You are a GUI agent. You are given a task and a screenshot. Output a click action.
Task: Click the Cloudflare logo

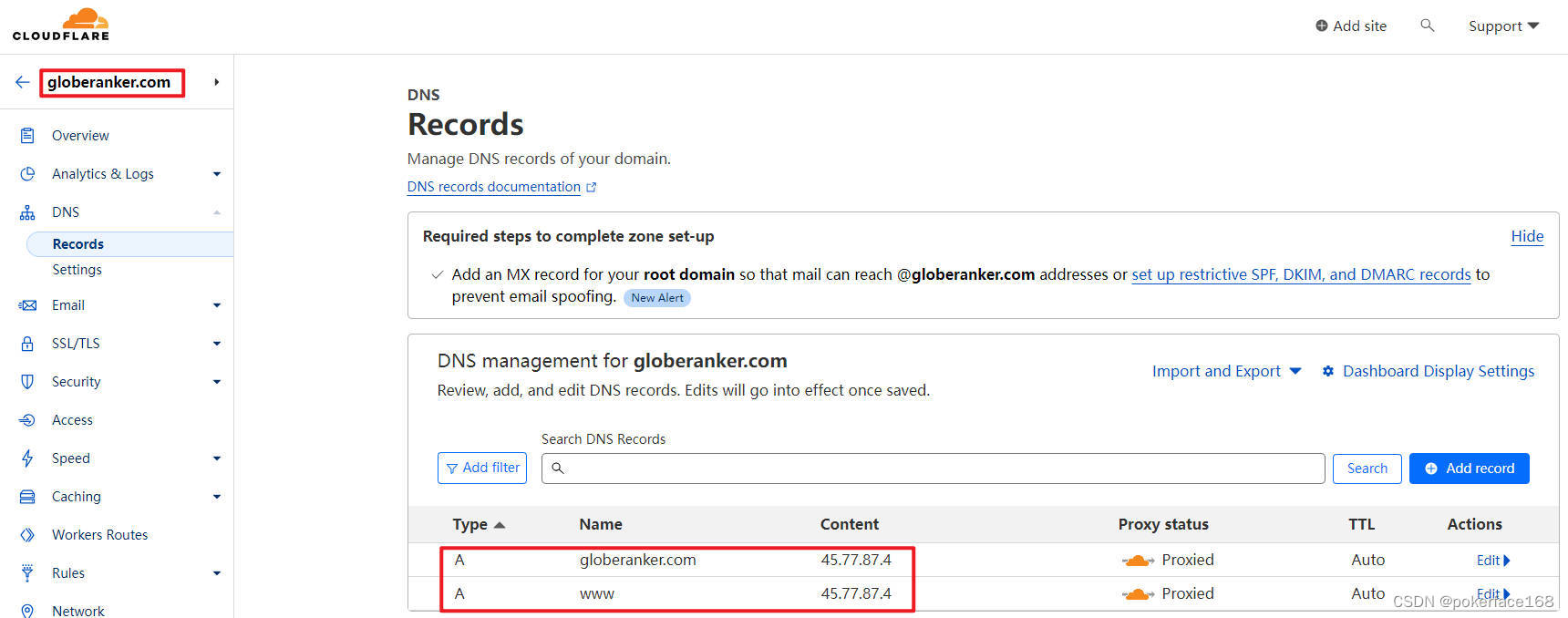coord(61,25)
